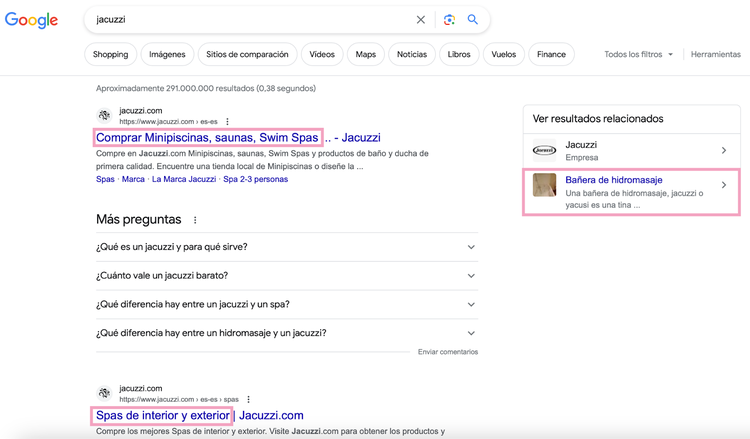750x439 pixels.
Task: Click Enviar comentarios link
Action: tap(448, 352)
